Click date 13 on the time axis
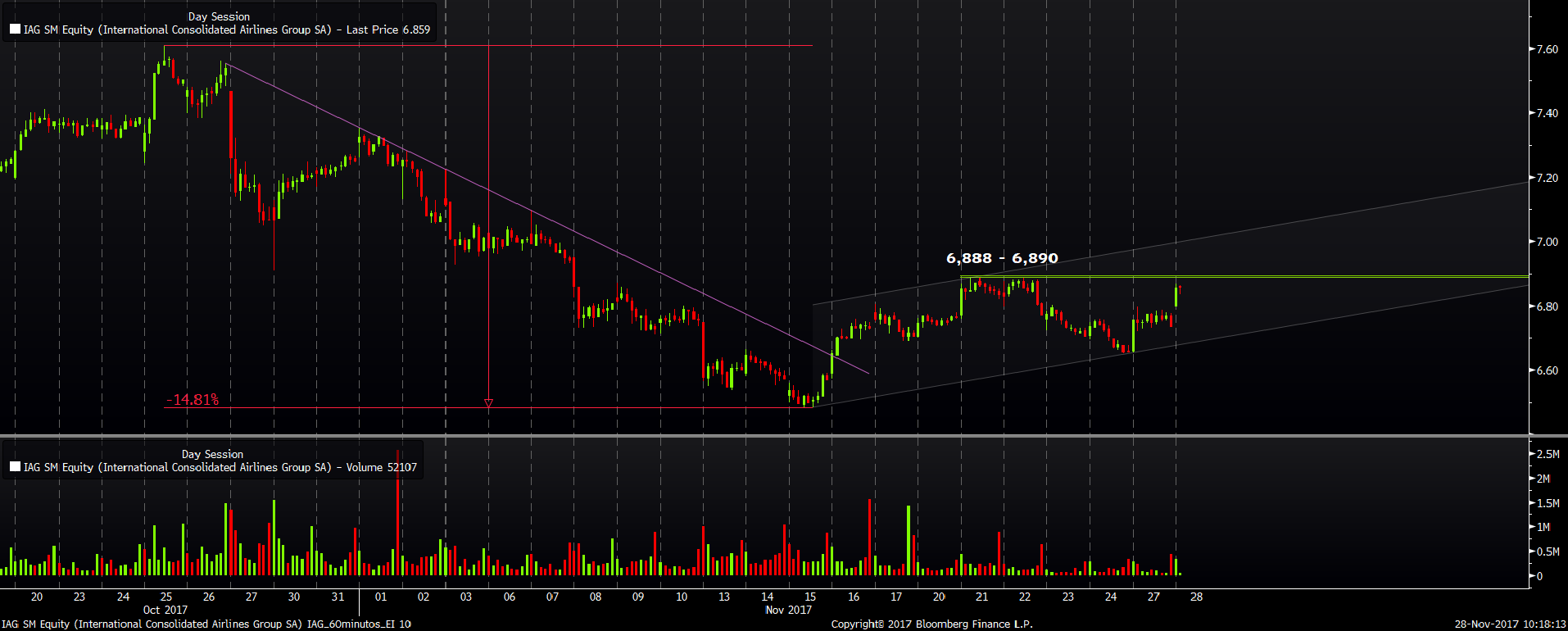 click(724, 597)
